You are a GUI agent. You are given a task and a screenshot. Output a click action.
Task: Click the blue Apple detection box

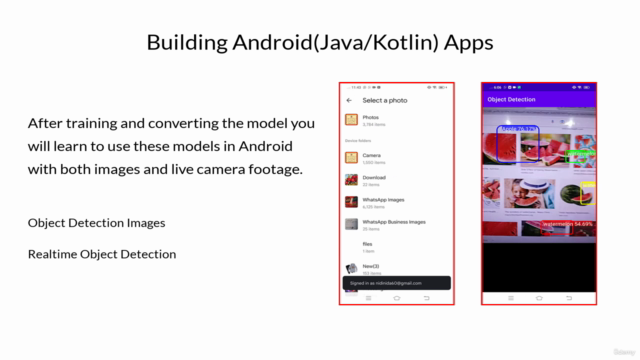518,144
